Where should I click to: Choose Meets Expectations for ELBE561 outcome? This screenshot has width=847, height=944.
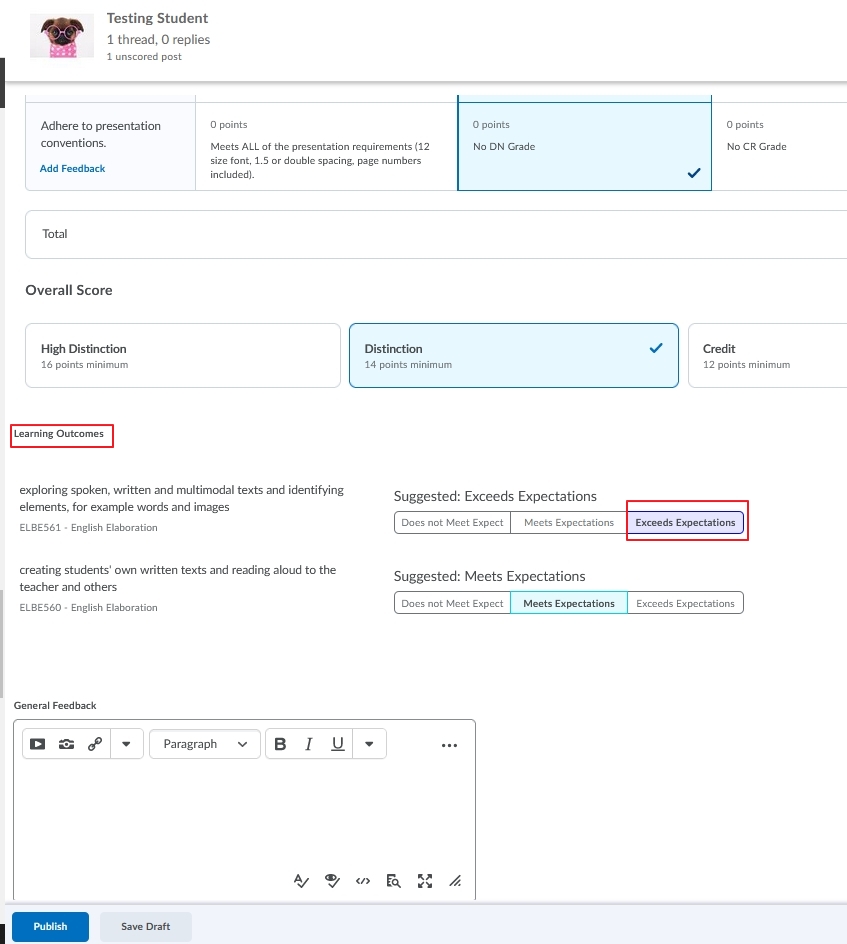click(x=569, y=523)
